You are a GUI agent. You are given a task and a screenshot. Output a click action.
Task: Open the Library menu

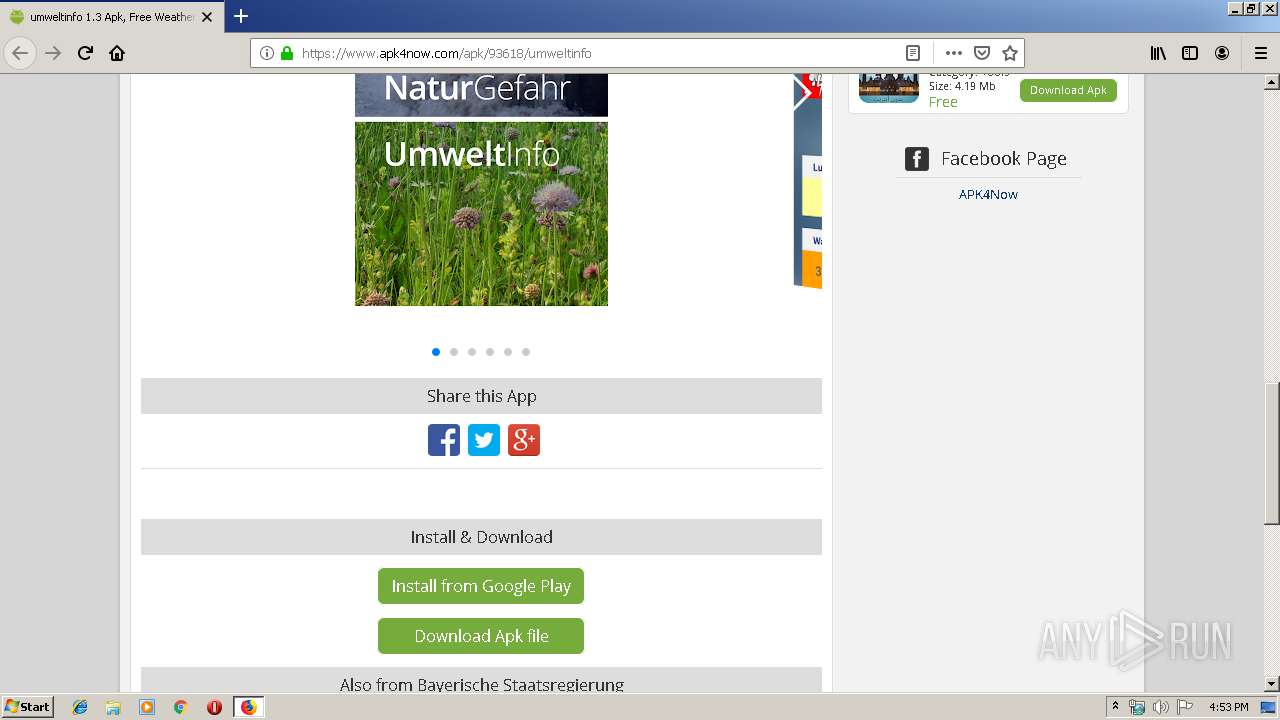(1158, 53)
